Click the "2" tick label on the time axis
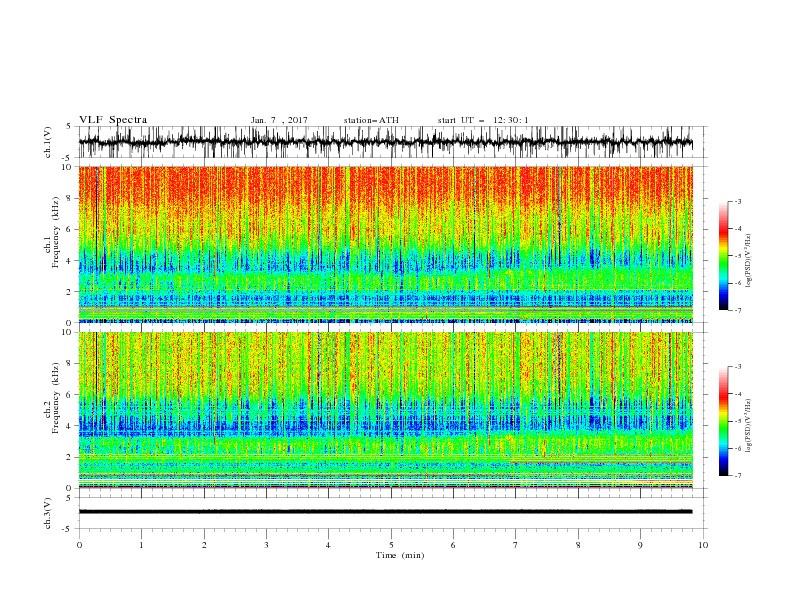792x612 pixels. click(204, 545)
